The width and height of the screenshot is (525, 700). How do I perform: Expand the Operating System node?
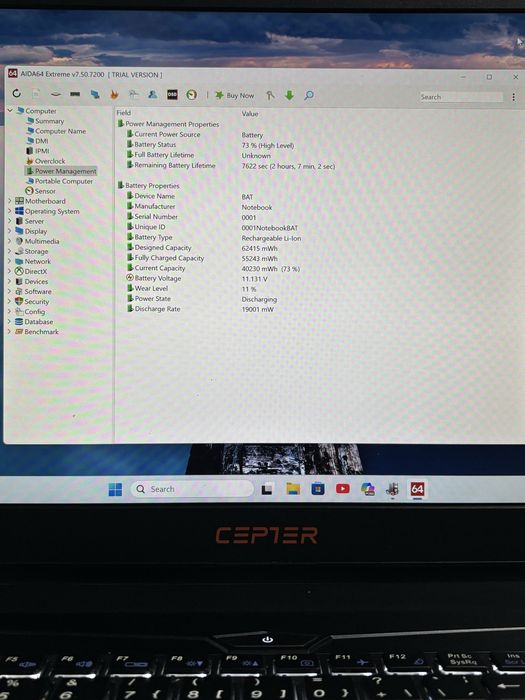point(9,211)
